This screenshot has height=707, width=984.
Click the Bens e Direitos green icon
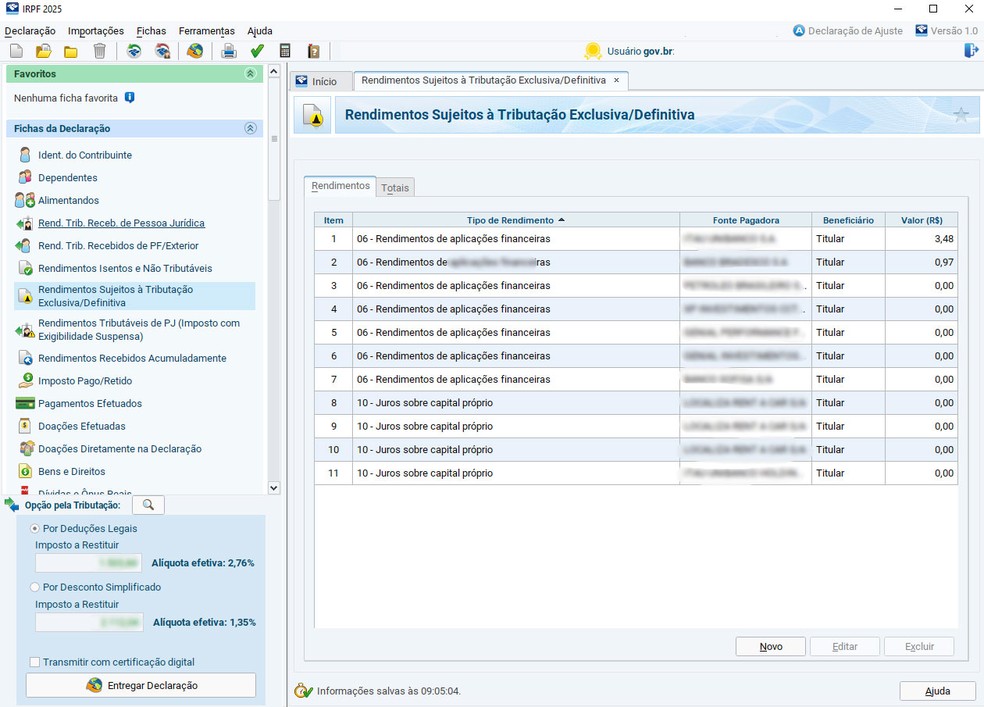pos(25,471)
